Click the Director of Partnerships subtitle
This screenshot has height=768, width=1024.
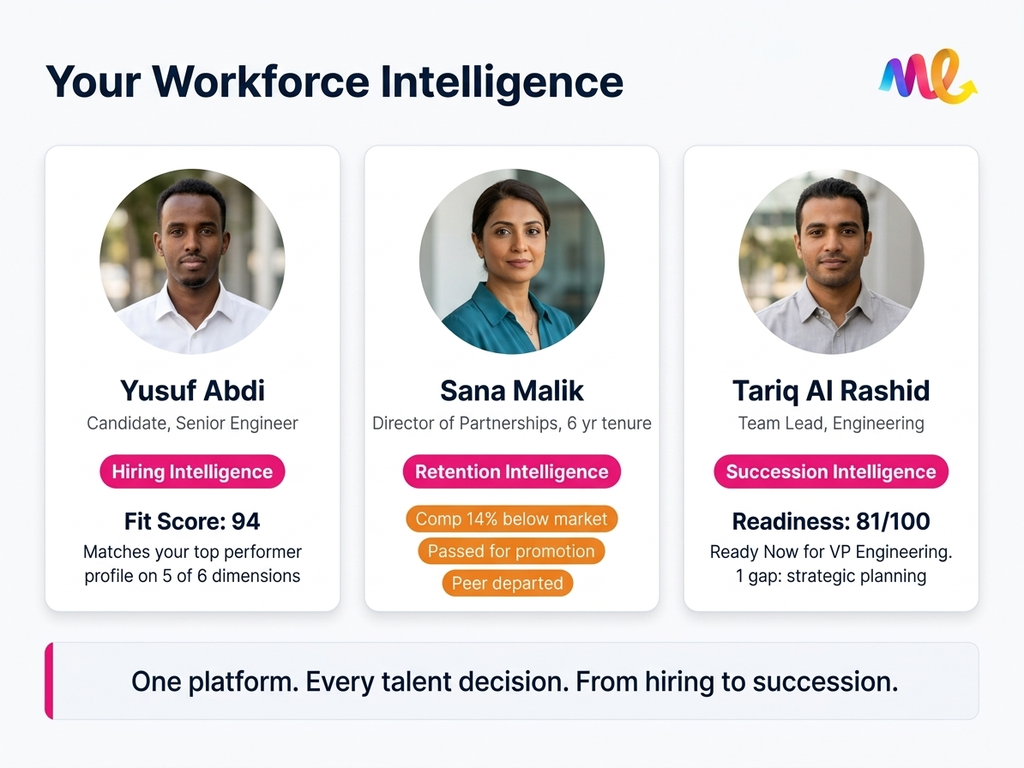[511, 423]
